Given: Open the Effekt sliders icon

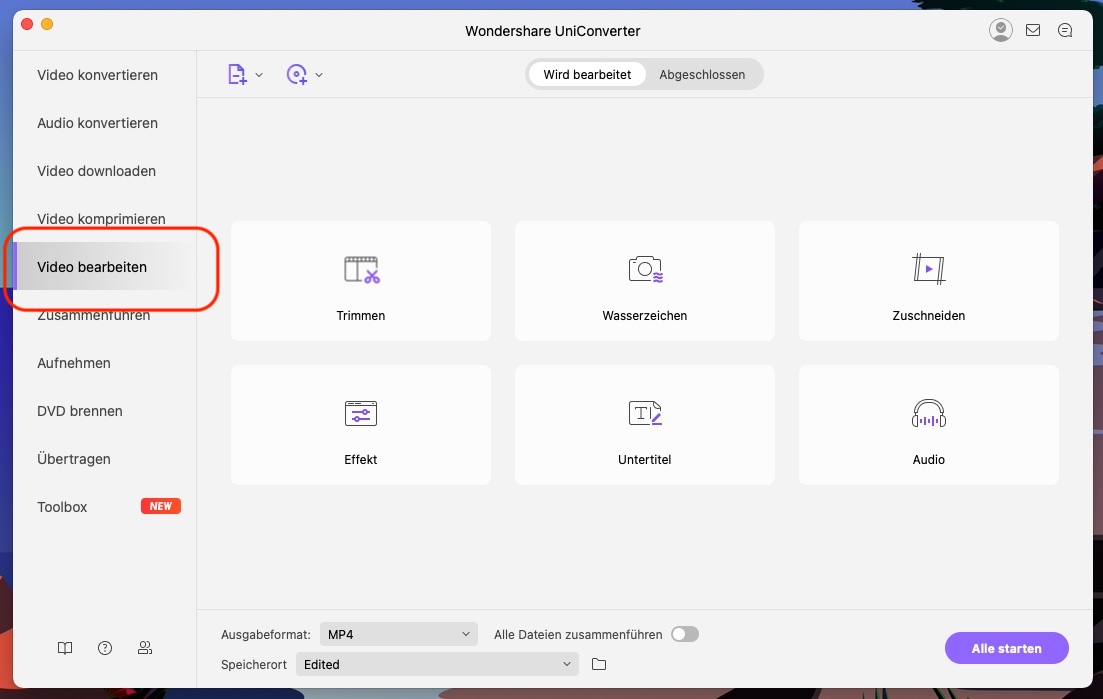Looking at the screenshot, I should 361,413.
